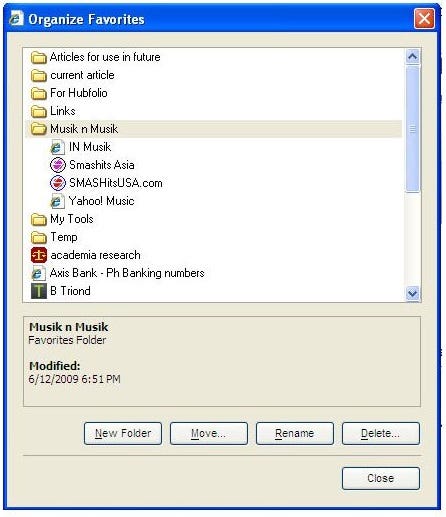Select the Smashits Asia favorite
Viewport: 446px width, 517px height.
click(x=102, y=165)
